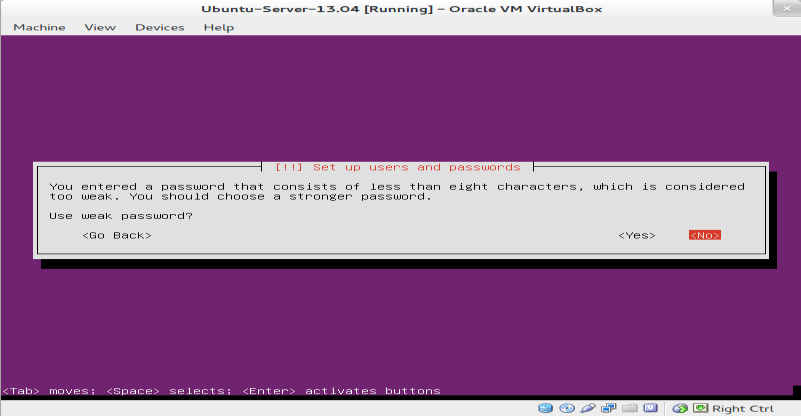Click the hard disk activity status icon

click(546, 408)
